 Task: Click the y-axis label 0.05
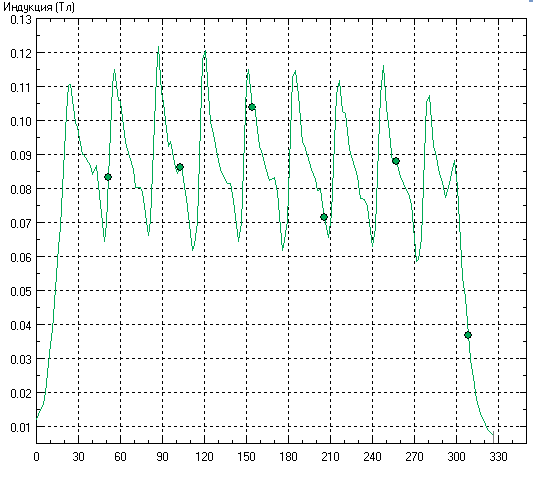pos(21,291)
